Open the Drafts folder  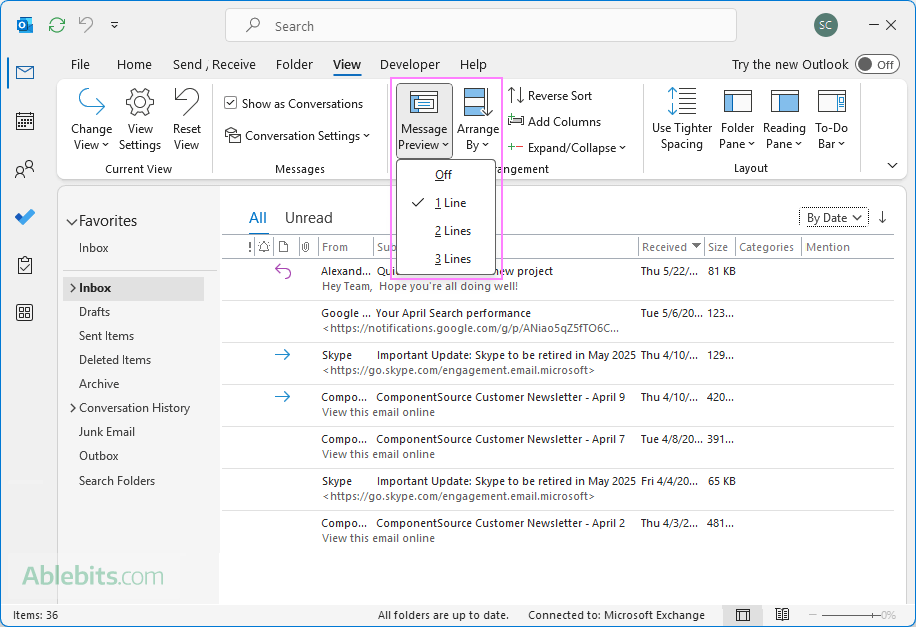[x=94, y=311]
